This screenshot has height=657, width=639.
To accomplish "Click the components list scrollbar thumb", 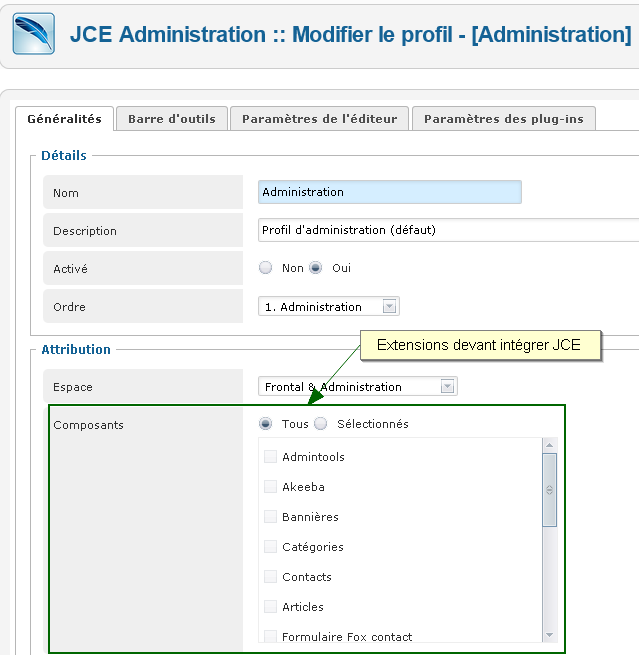I will pos(549,490).
